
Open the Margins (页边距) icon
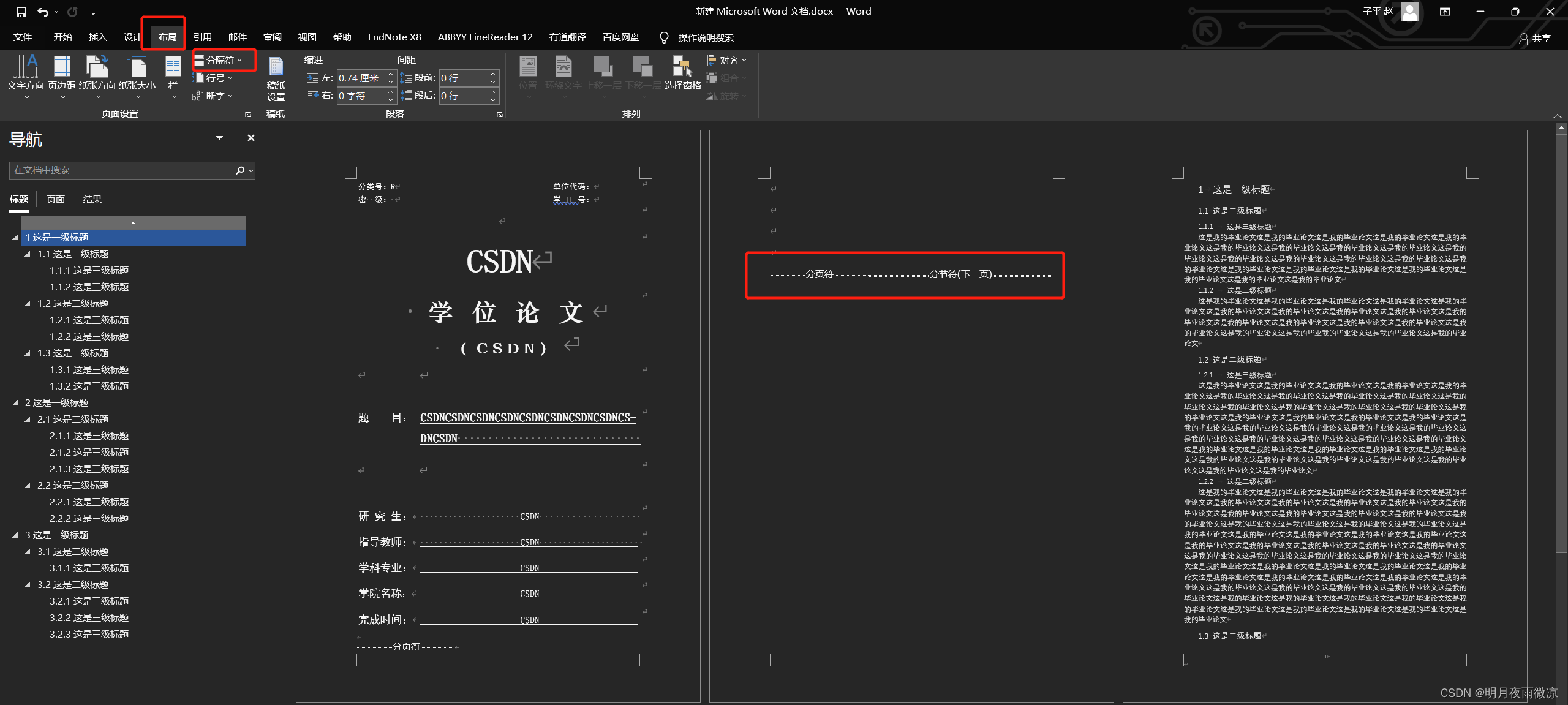tap(61, 67)
